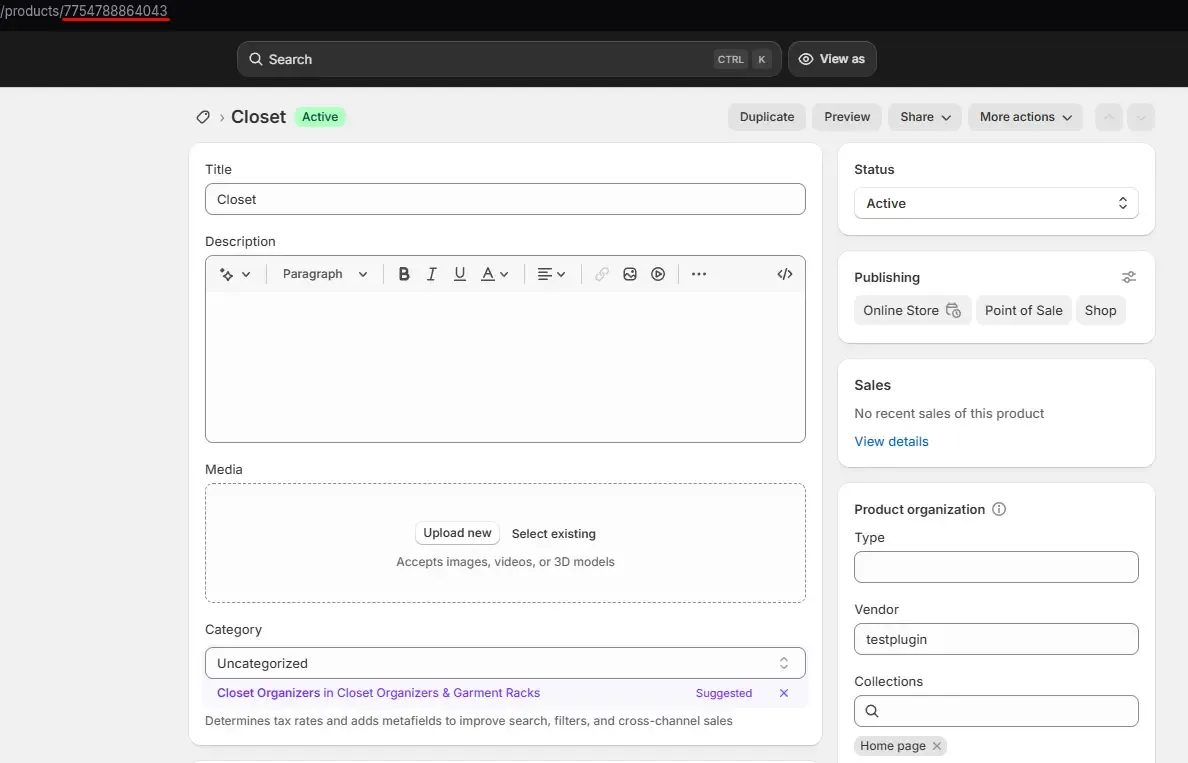The width and height of the screenshot is (1188, 763).
Task: Open more formatting options with the ellipsis icon
Action: click(x=699, y=273)
